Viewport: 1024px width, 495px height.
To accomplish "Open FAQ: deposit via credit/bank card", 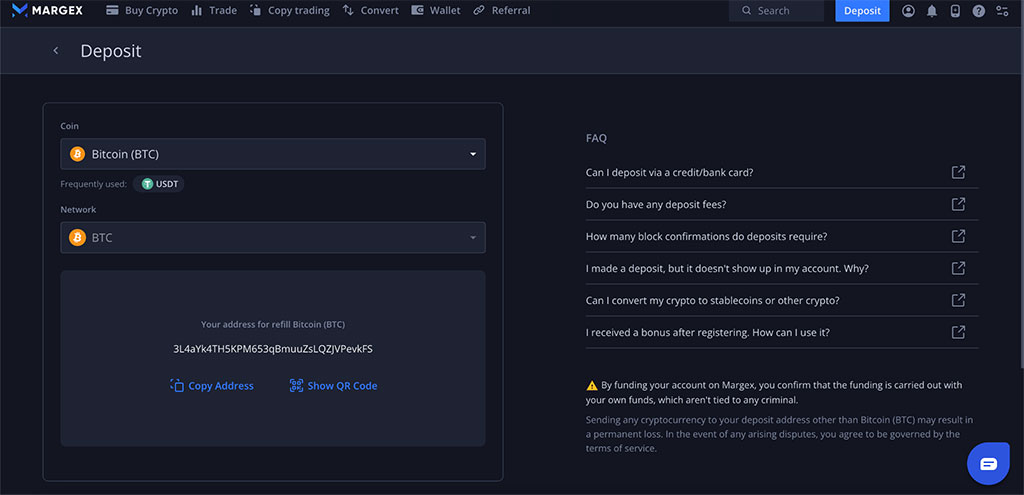I will click(x=782, y=172).
